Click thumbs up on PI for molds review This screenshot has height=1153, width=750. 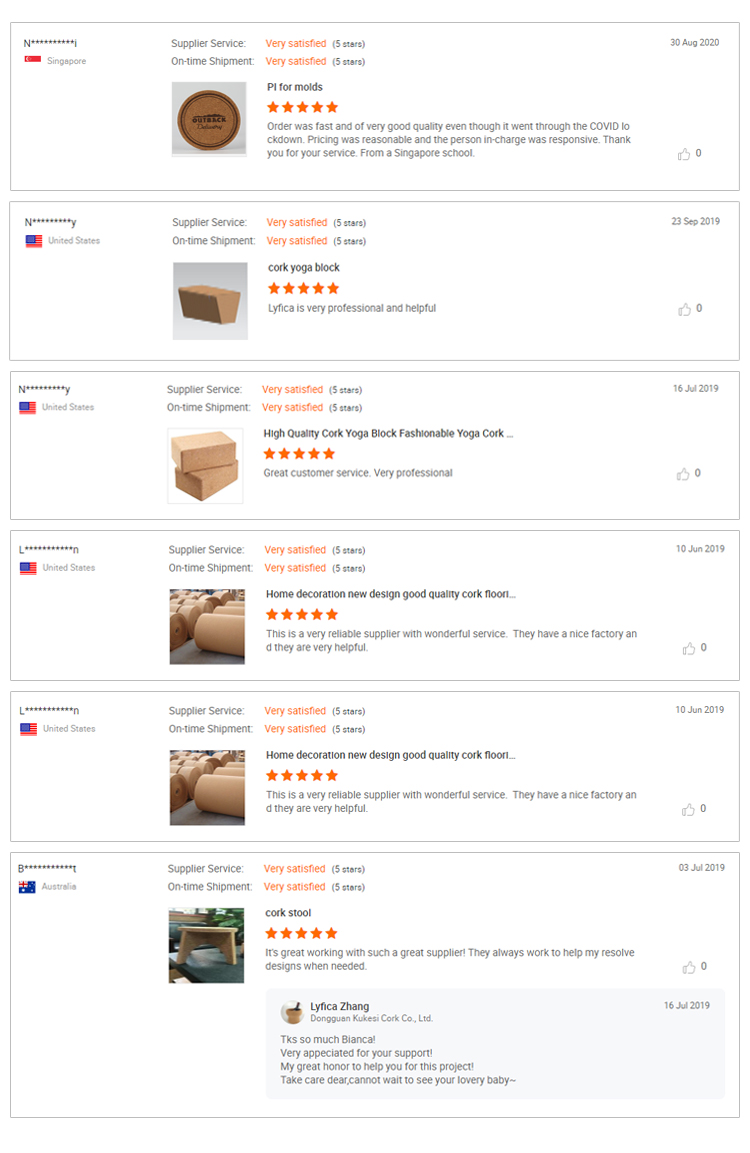tap(684, 153)
